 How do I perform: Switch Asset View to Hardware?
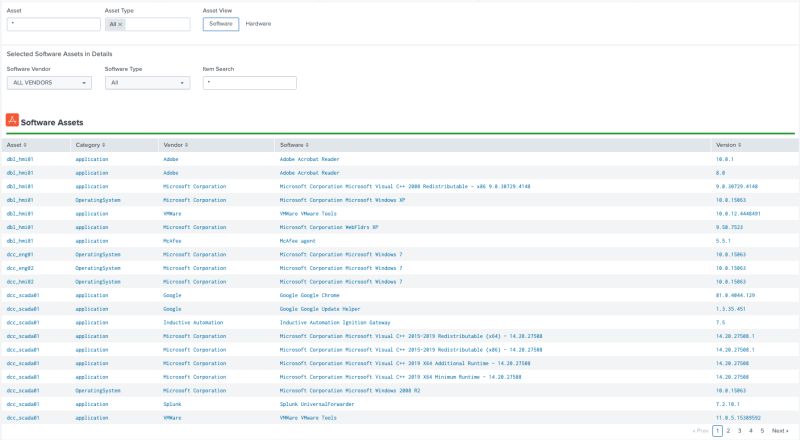(258, 24)
